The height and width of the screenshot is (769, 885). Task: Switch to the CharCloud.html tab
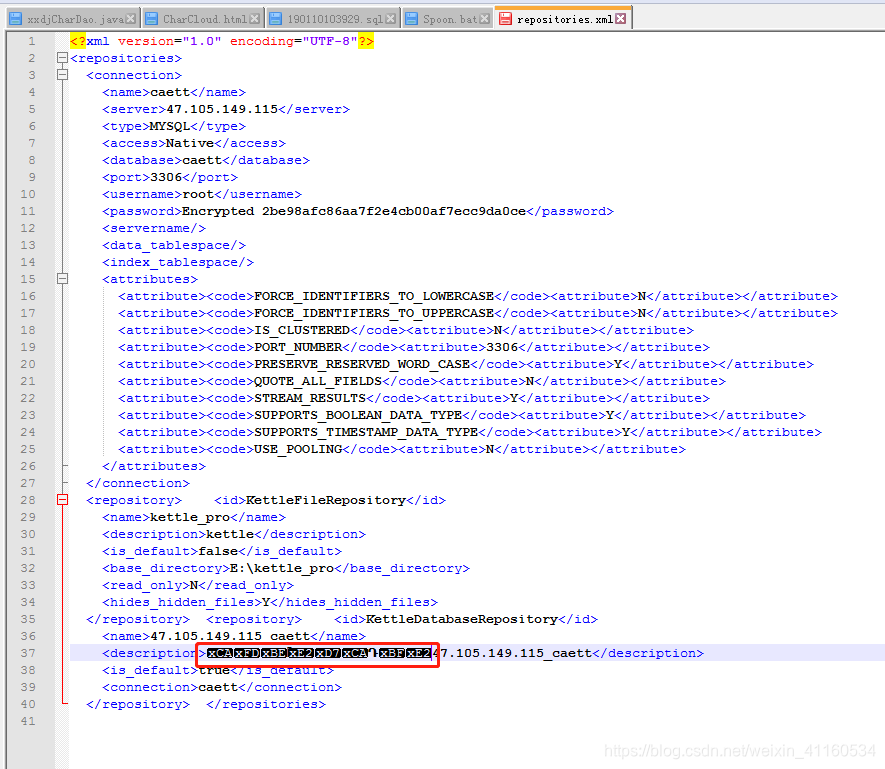[x=205, y=19]
